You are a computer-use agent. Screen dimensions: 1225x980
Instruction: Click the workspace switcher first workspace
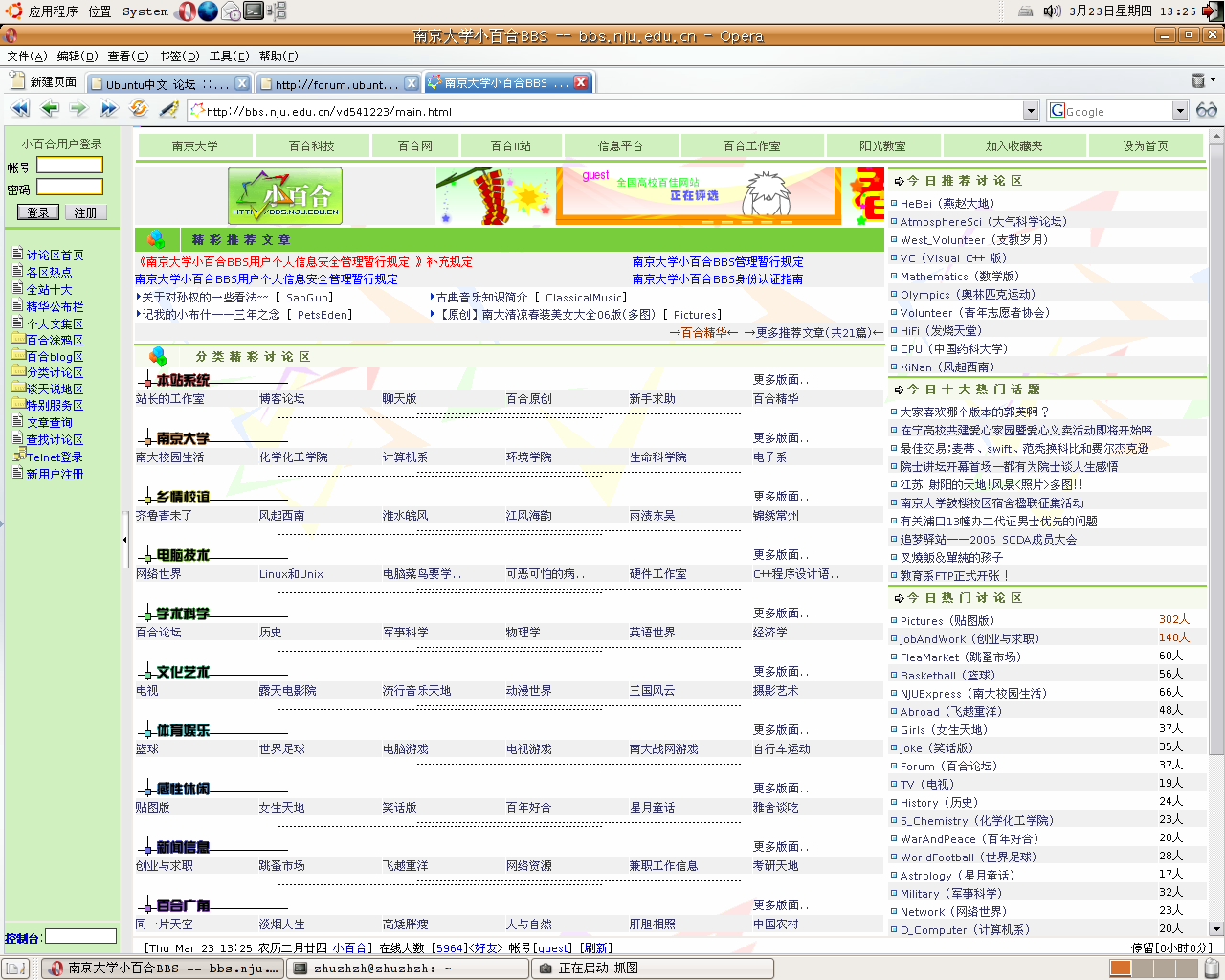[1121, 969]
